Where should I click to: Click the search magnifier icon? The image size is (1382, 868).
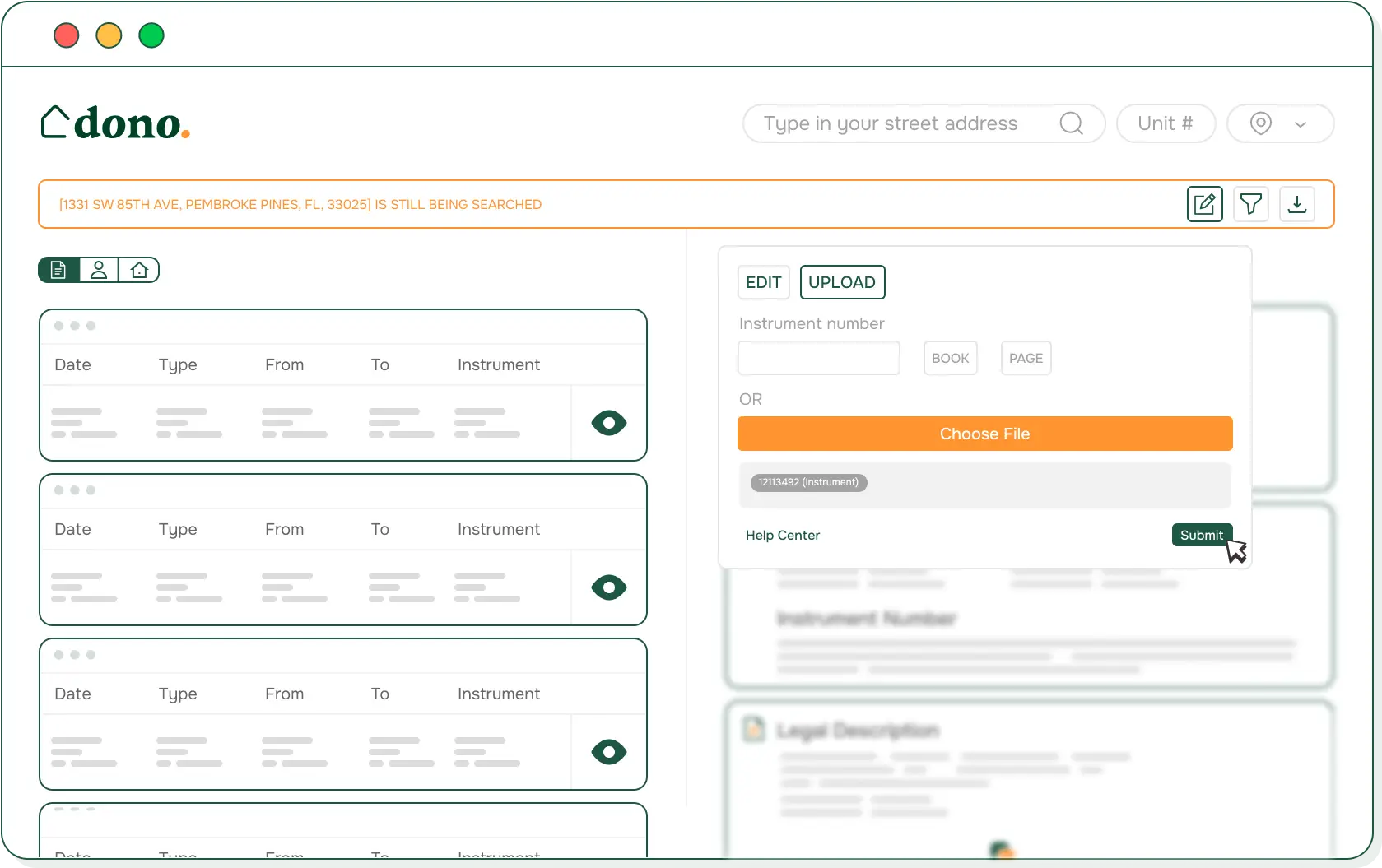tap(1070, 123)
